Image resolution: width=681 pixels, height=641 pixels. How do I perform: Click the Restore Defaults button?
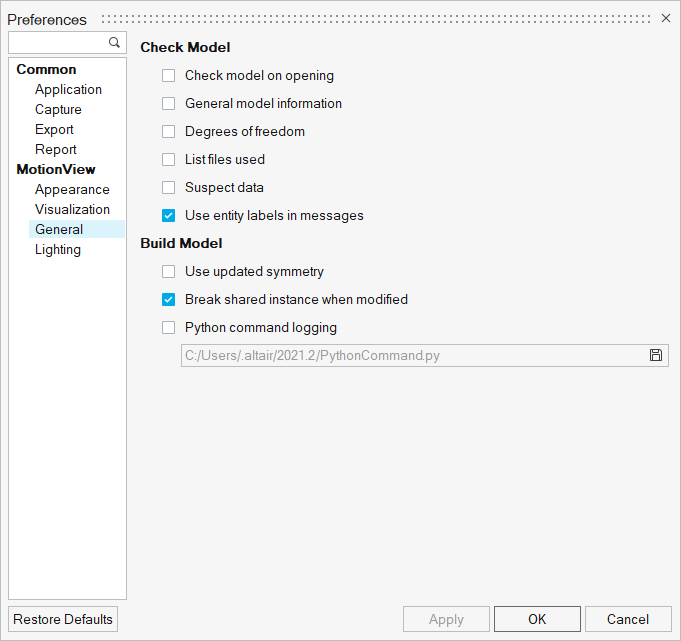(63, 619)
